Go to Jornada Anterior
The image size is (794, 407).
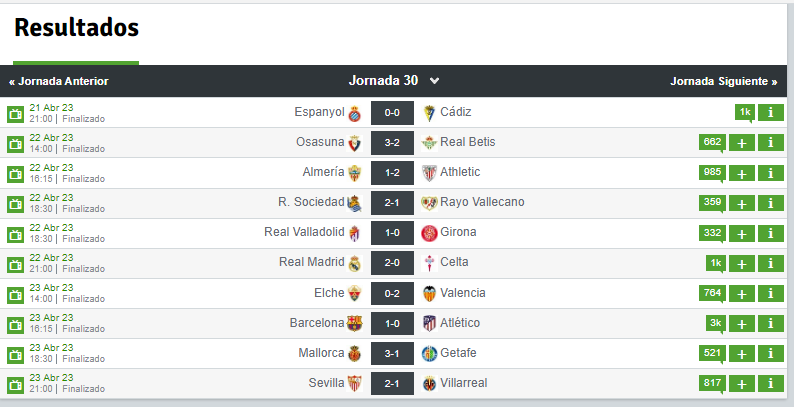(59, 82)
